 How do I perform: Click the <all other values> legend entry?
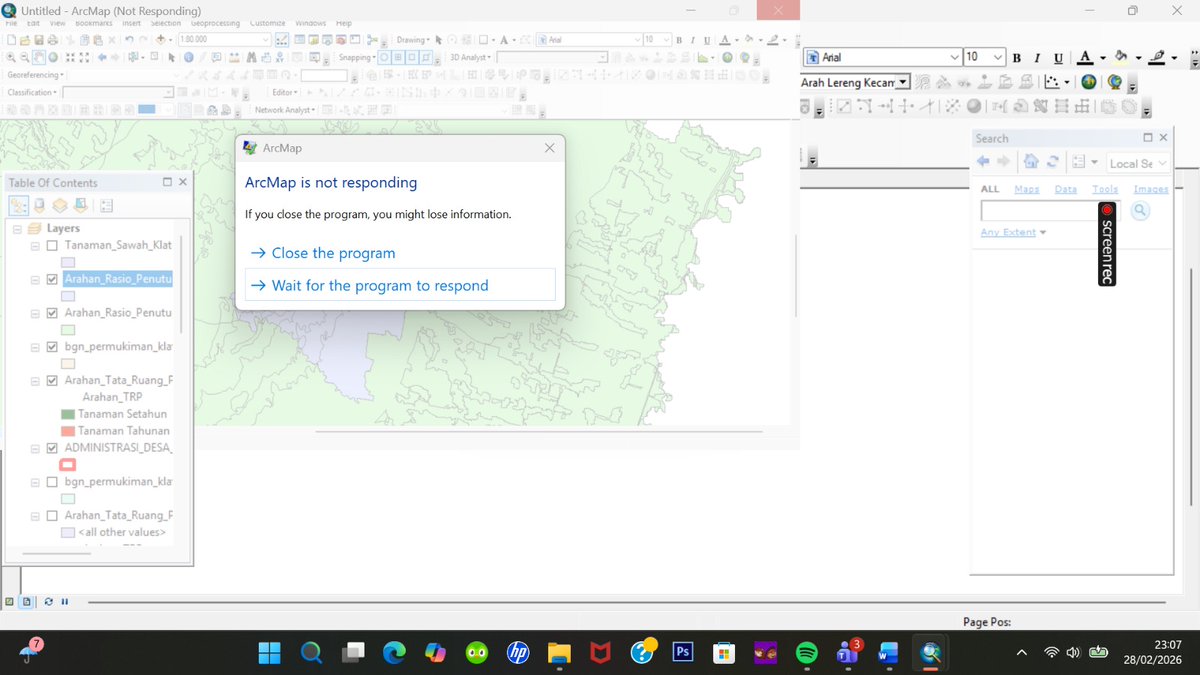(121, 532)
